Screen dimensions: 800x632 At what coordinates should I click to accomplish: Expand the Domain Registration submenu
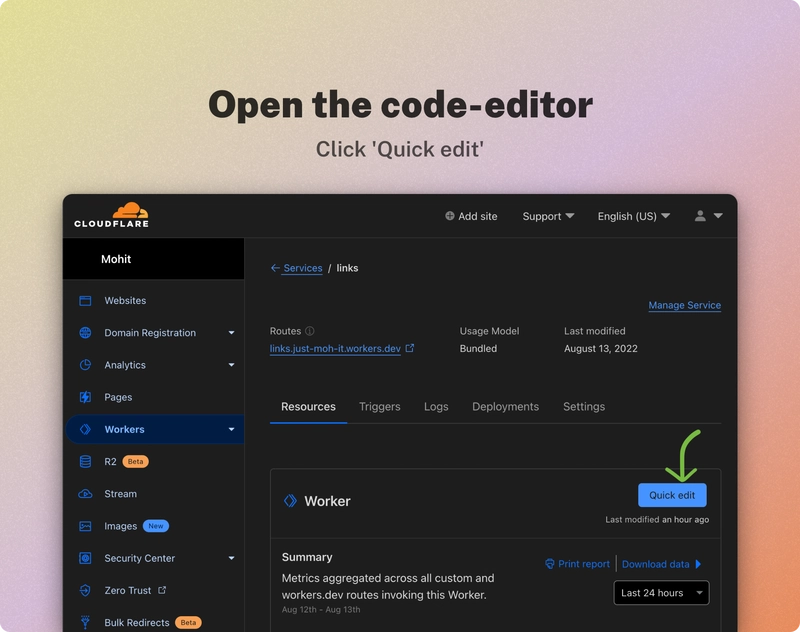tap(231, 333)
